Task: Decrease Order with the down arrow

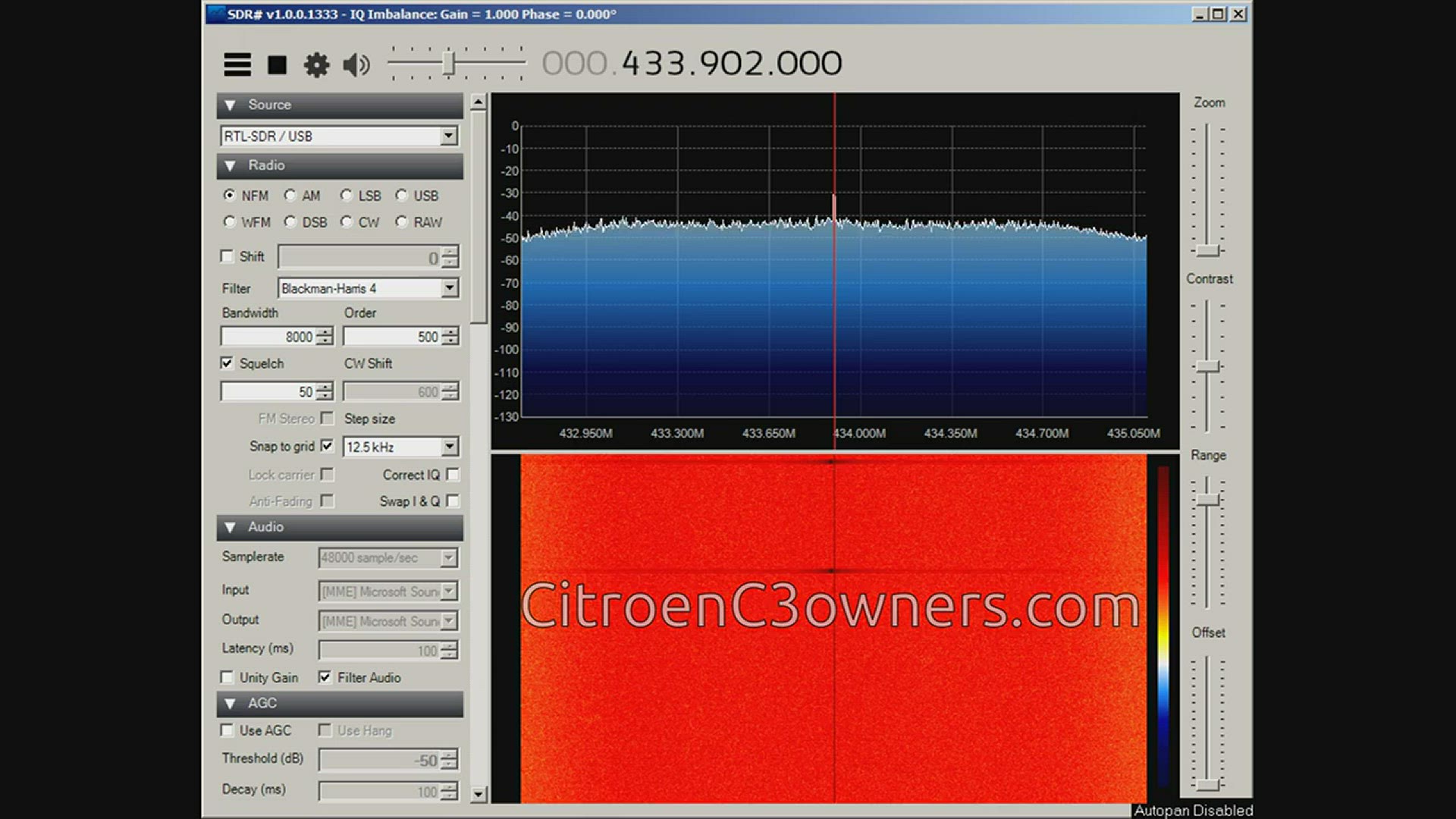Action: click(450, 341)
